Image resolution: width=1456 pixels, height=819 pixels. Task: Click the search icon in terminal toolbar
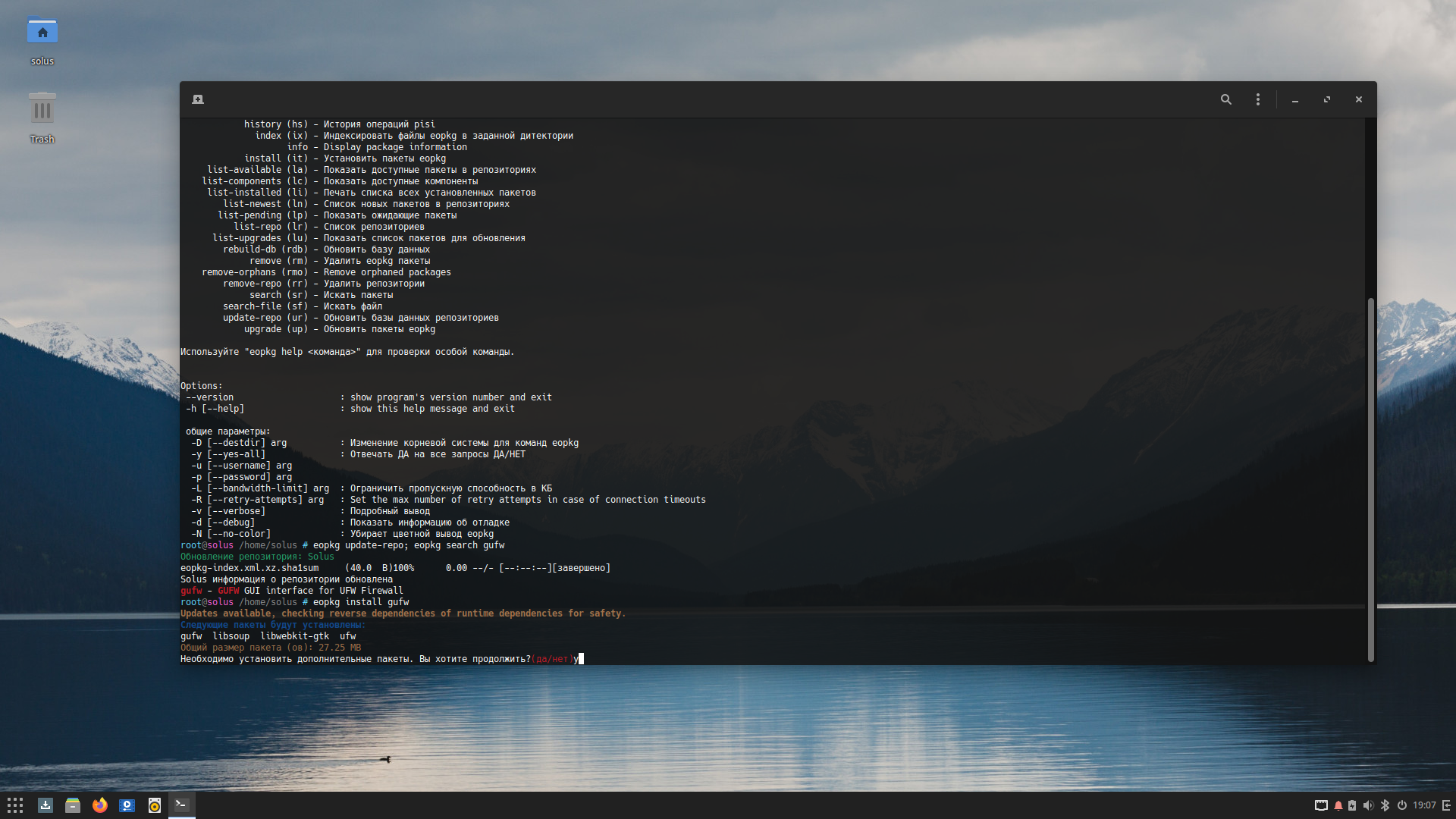coord(1227,99)
